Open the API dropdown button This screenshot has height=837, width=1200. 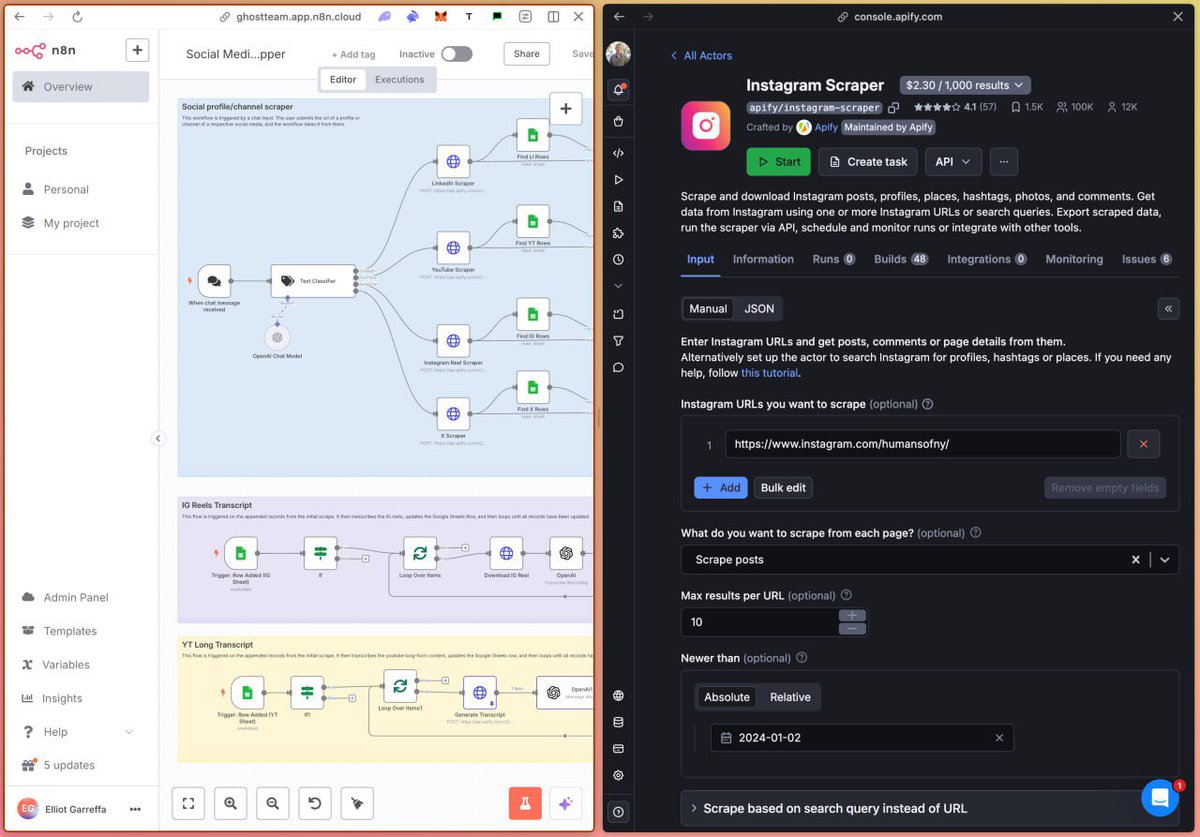point(954,161)
